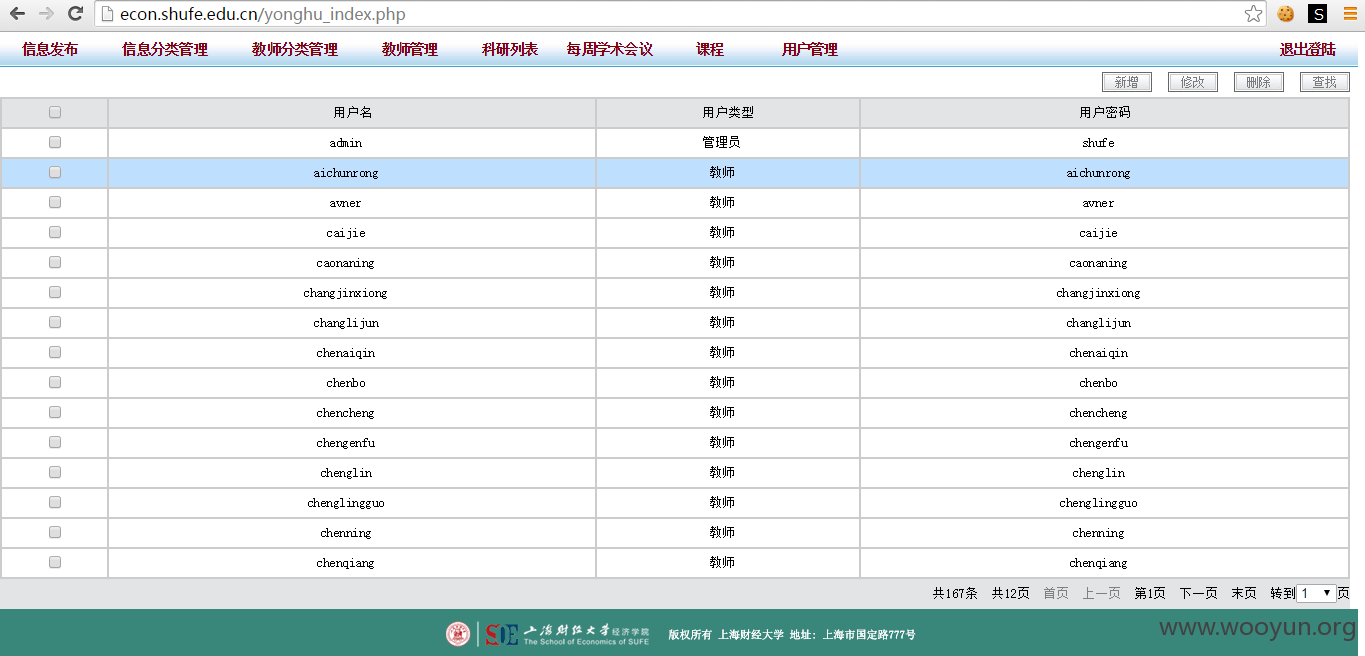This screenshot has width=1365, height=656.
Task: Select the checkbox for user chenqiang
Action: pyautogui.click(x=55, y=562)
